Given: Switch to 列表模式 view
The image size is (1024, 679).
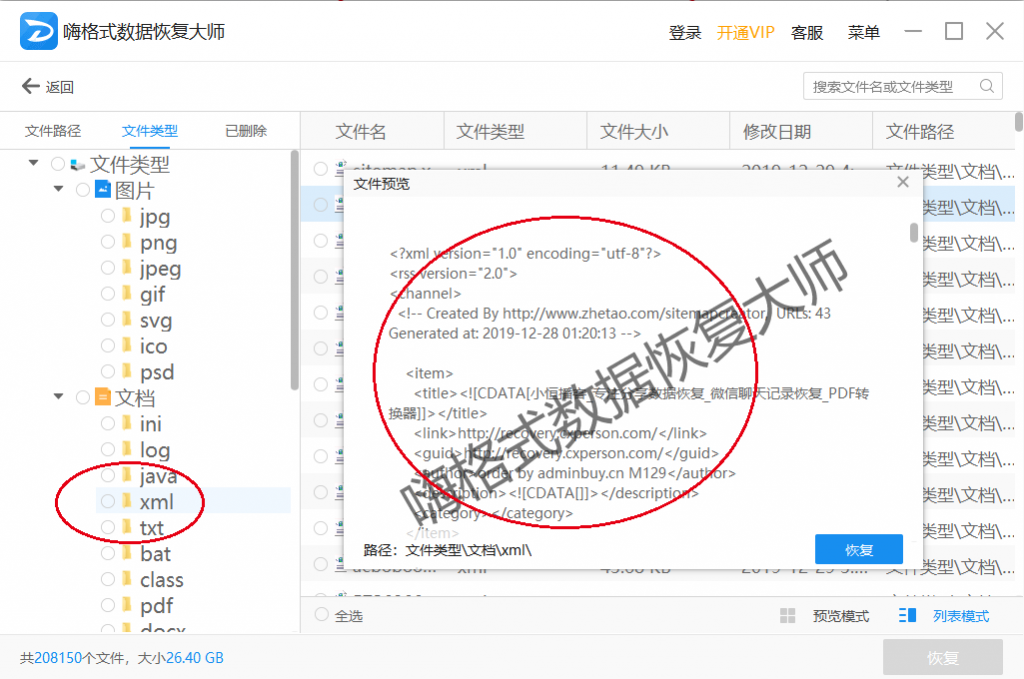Looking at the screenshot, I should pyautogui.click(x=961, y=616).
